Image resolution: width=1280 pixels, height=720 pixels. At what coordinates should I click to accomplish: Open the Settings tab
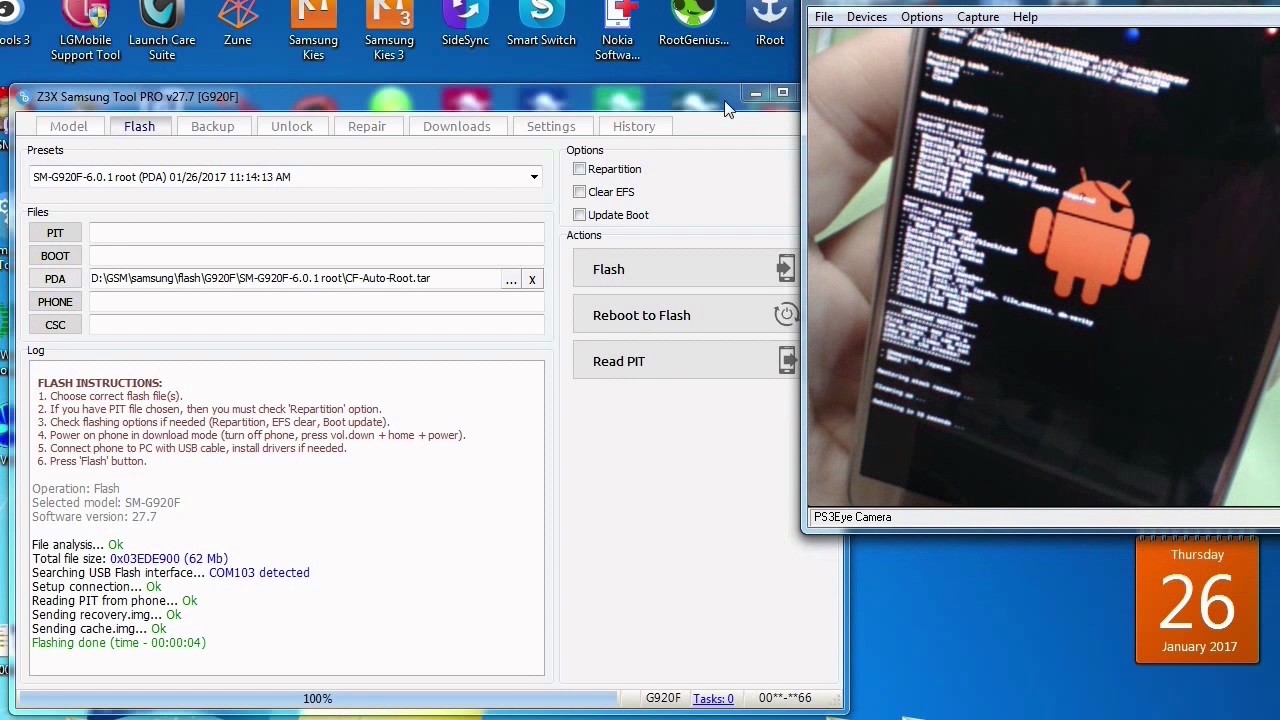point(551,126)
